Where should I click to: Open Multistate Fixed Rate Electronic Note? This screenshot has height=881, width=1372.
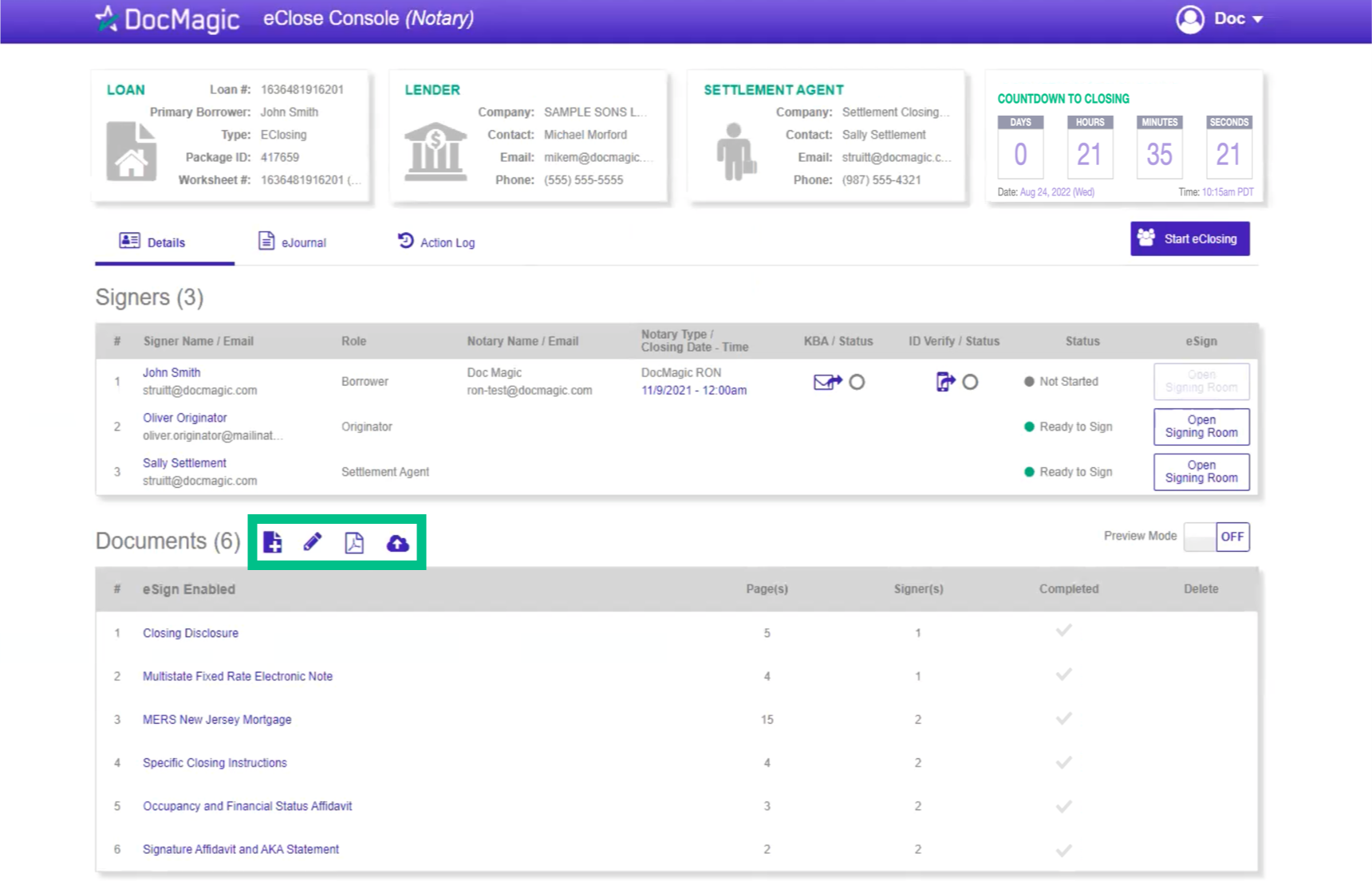click(238, 676)
